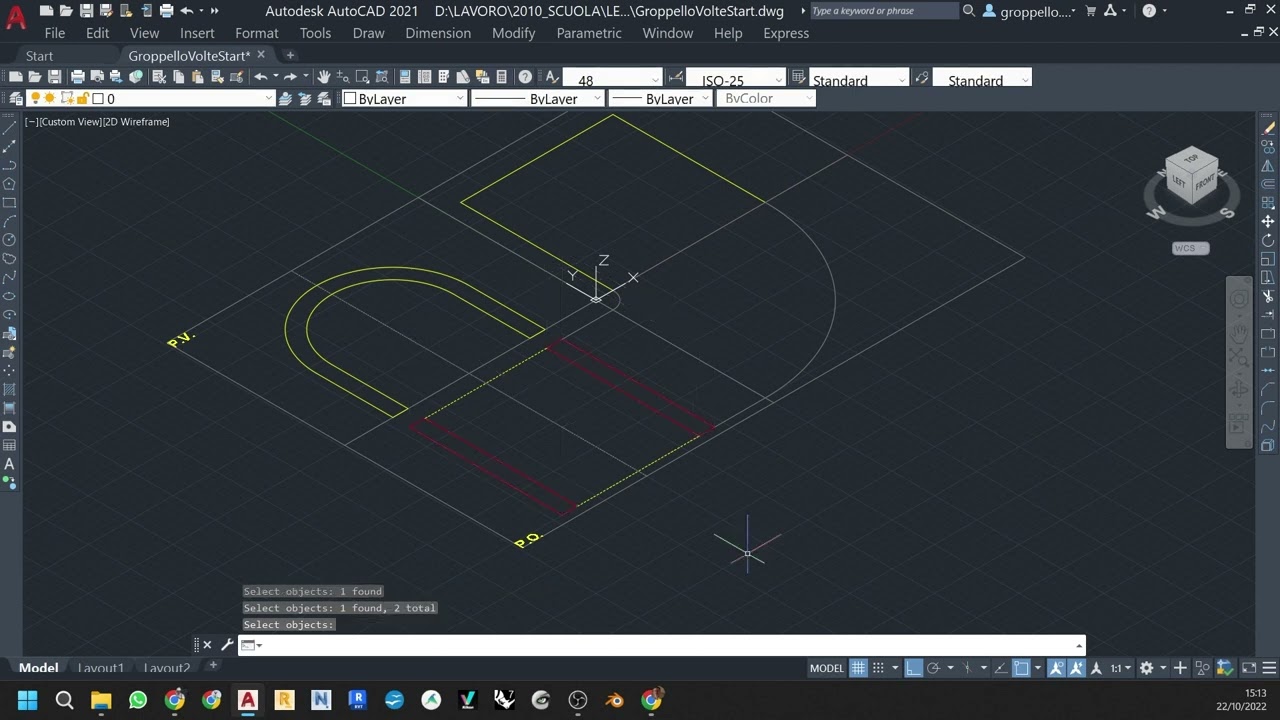Open the layer dropdown showing 0

pyautogui.click(x=268, y=98)
